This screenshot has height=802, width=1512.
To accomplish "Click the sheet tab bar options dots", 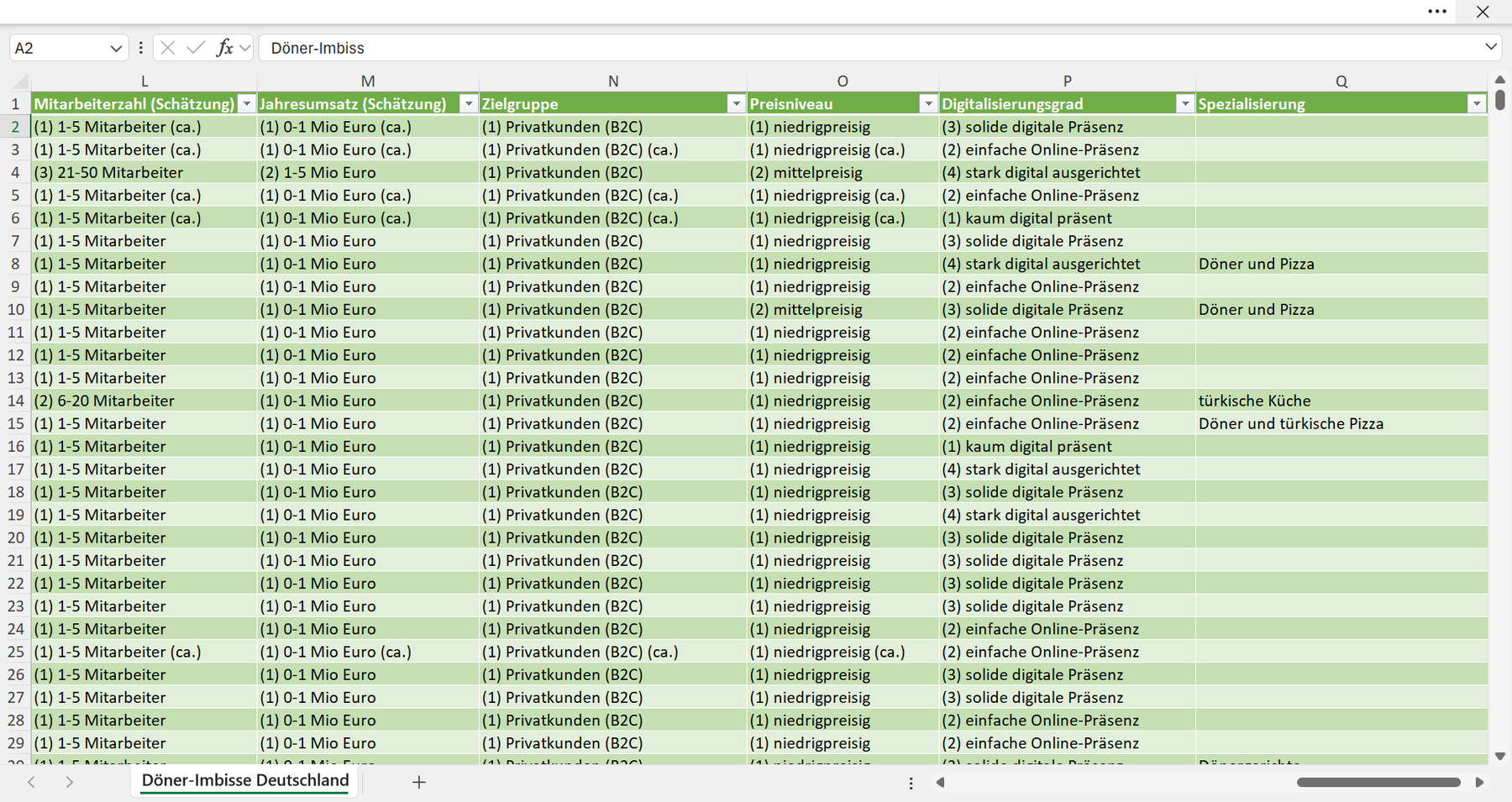I will click(x=911, y=783).
